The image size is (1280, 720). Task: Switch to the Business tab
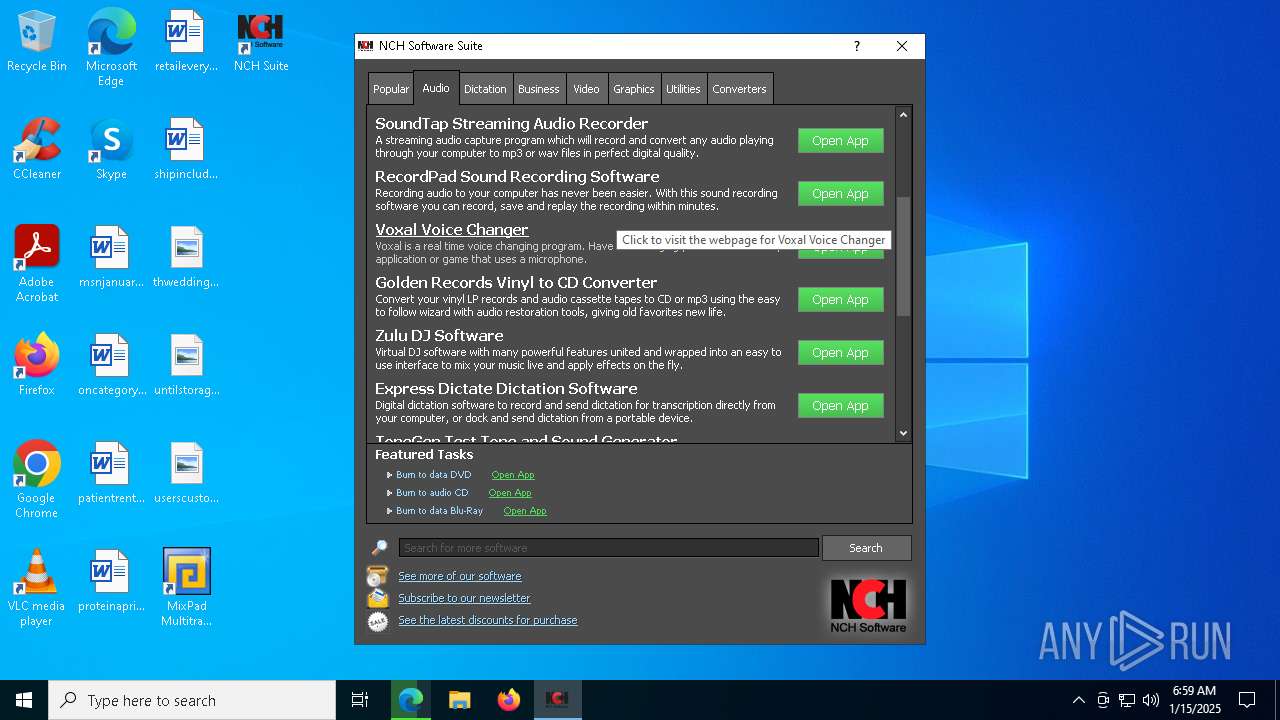tap(538, 89)
